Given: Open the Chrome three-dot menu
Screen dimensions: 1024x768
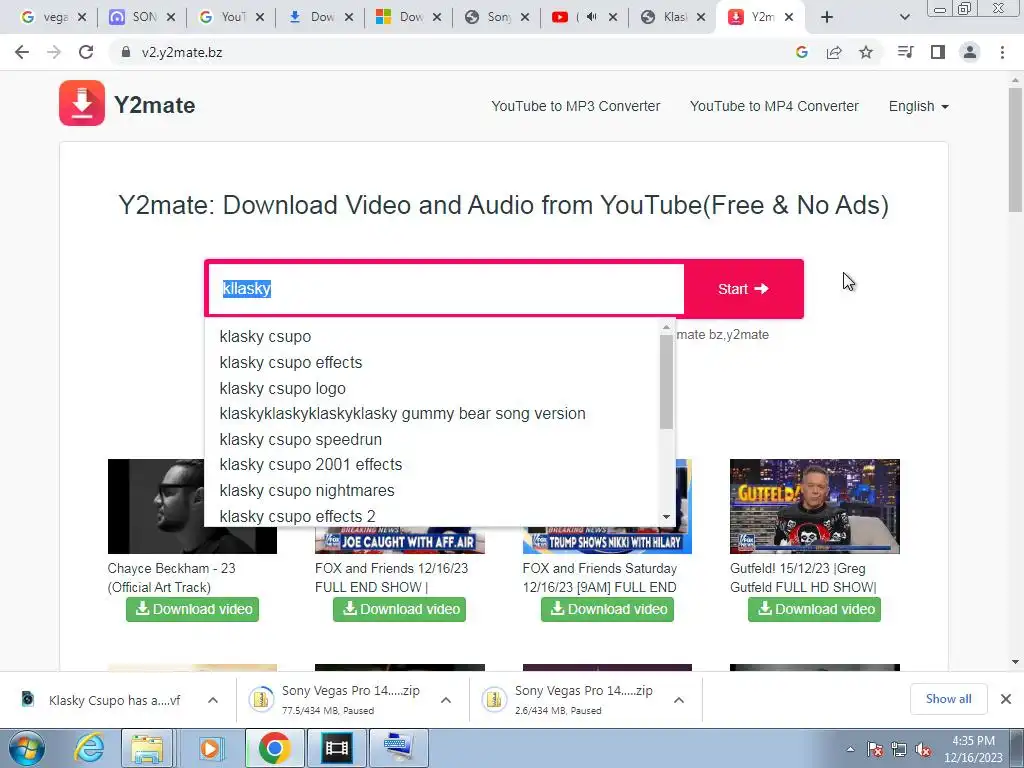Looking at the screenshot, I should tap(1002, 52).
